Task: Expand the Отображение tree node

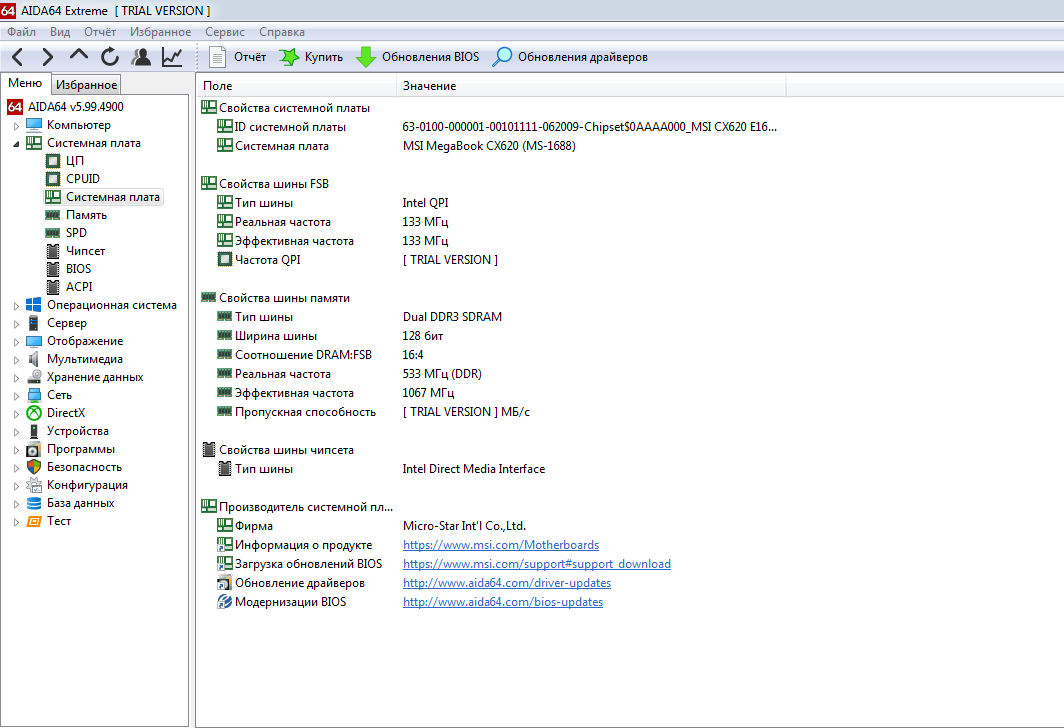Action: pos(16,342)
